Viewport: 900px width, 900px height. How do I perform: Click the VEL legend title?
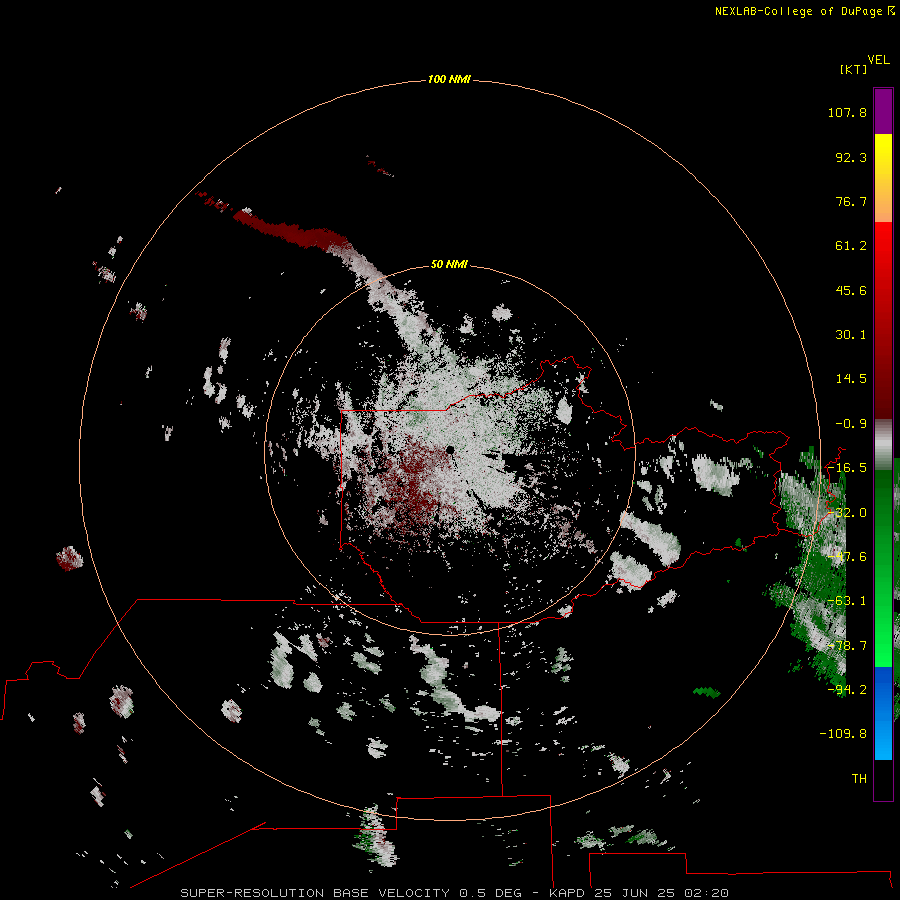878,60
